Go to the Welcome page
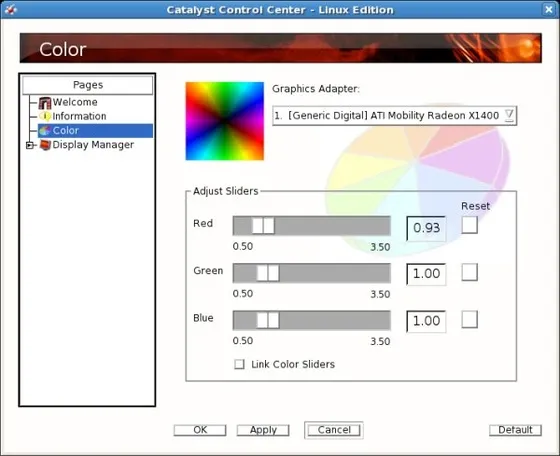 pos(75,102)
